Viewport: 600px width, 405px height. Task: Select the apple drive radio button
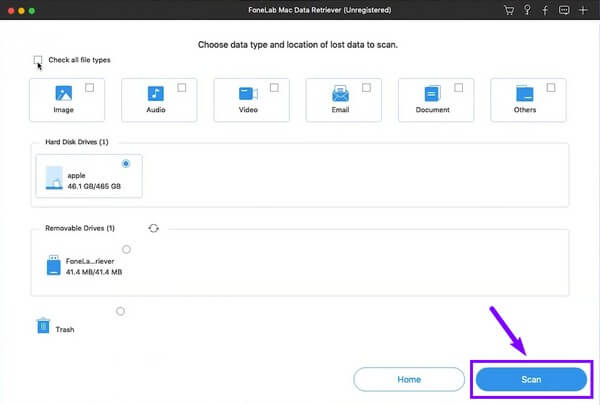[126, 163]
